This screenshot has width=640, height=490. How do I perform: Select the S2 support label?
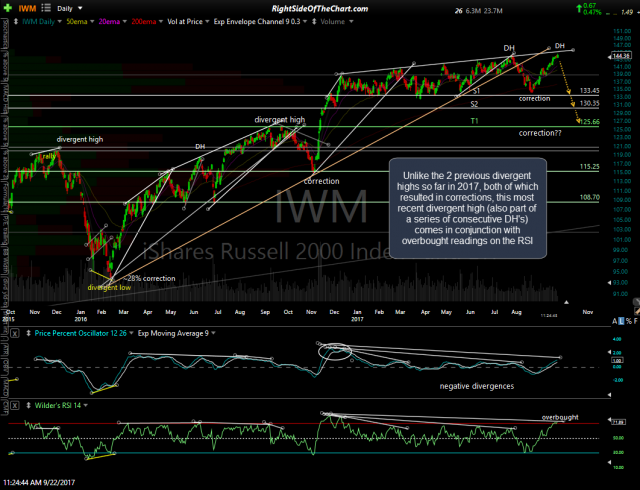(474, 104)
